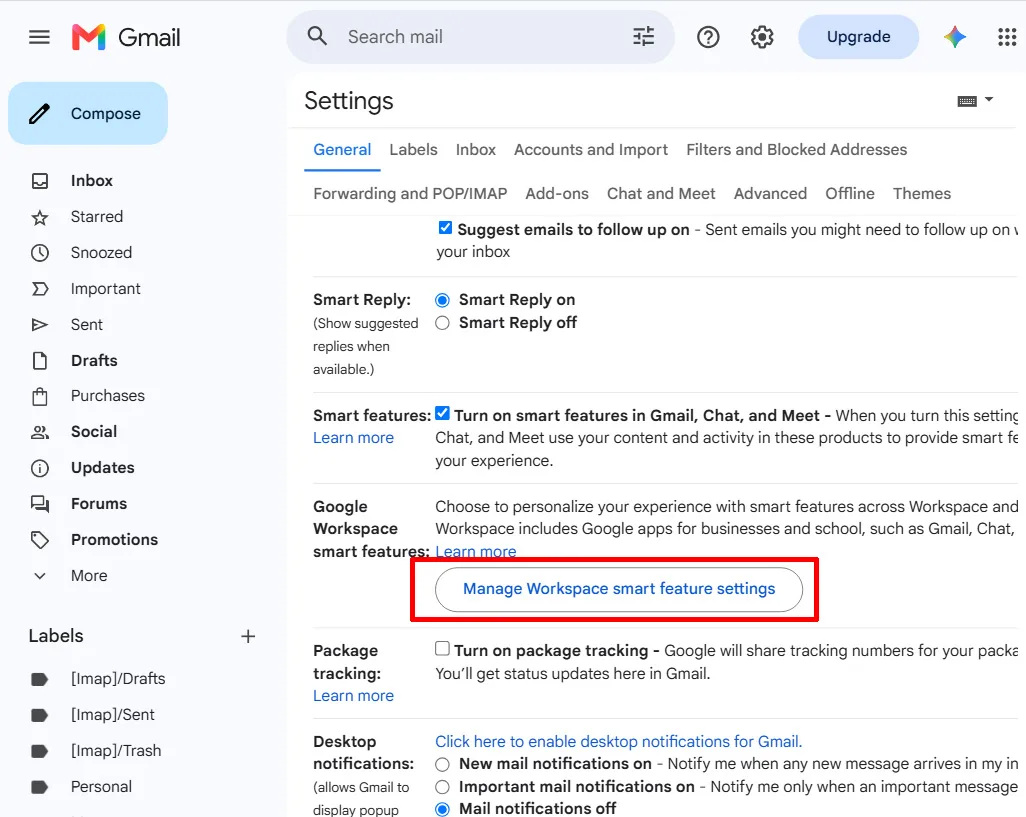Open the Gemini sparkle icon
This screenshot has width=1026, height=817.
(955, 37)
